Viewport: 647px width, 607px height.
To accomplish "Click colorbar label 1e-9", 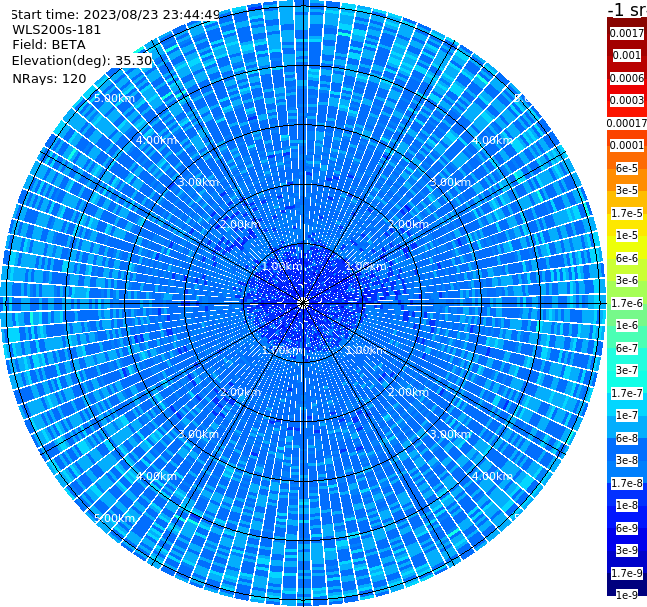I will [x=627, y=595].
